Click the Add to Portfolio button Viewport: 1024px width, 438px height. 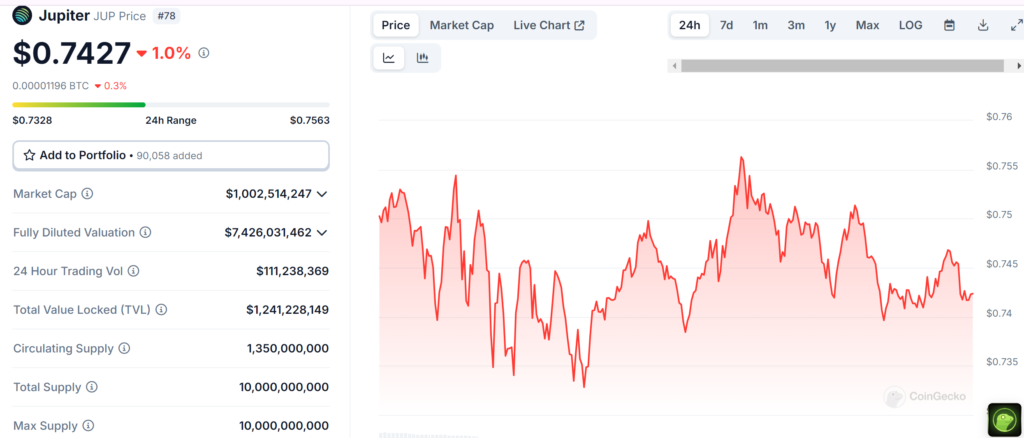click(171, 155)
